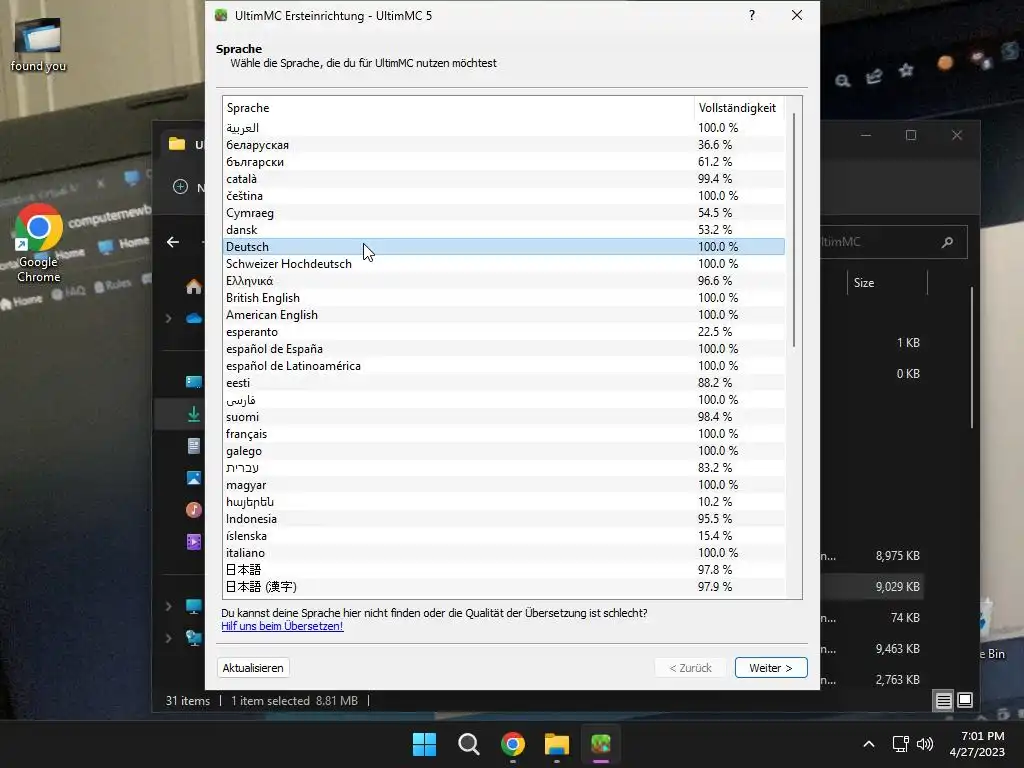Open File Explorer from the taskbar
The height and width of the screenshot is (768, 1024).
[x=557, y=744]
